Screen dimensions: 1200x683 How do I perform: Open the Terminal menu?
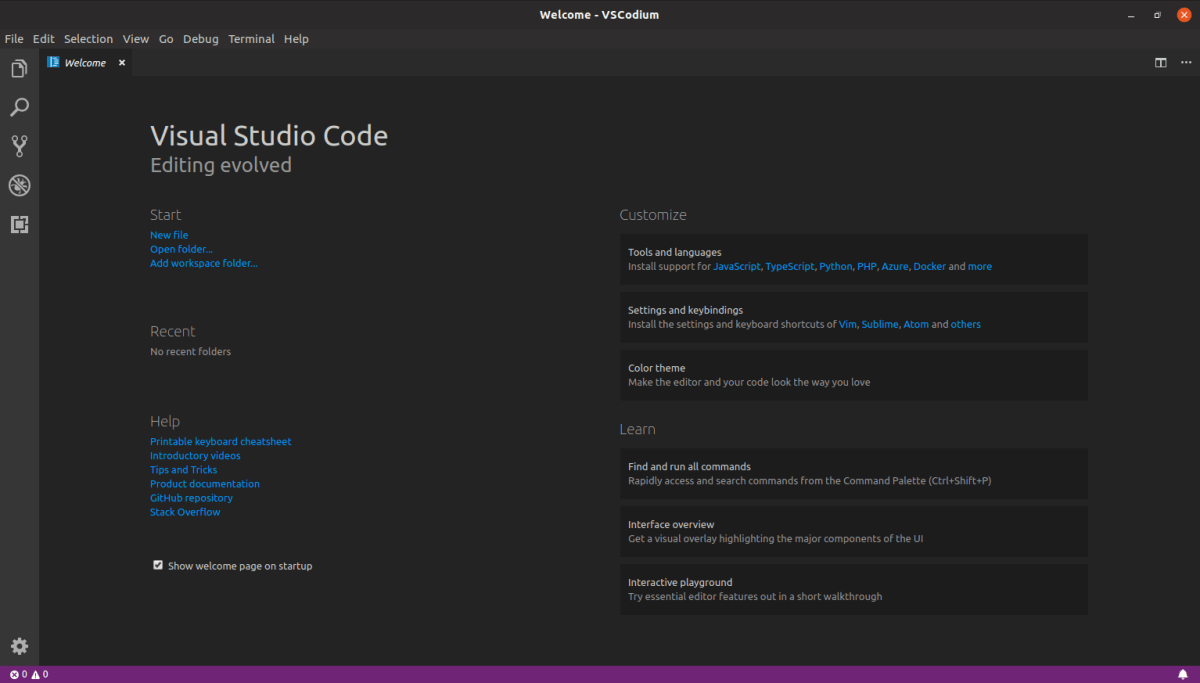point(251,39)
